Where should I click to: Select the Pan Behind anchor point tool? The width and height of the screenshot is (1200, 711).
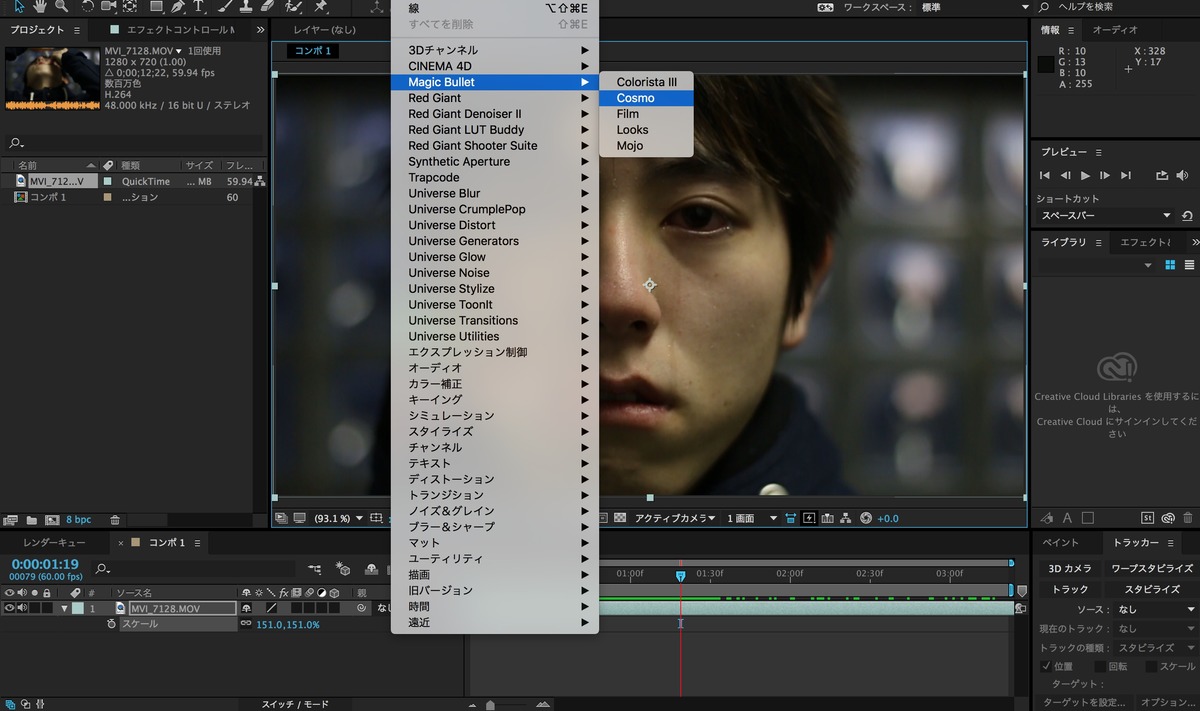(x=130, y=6)
